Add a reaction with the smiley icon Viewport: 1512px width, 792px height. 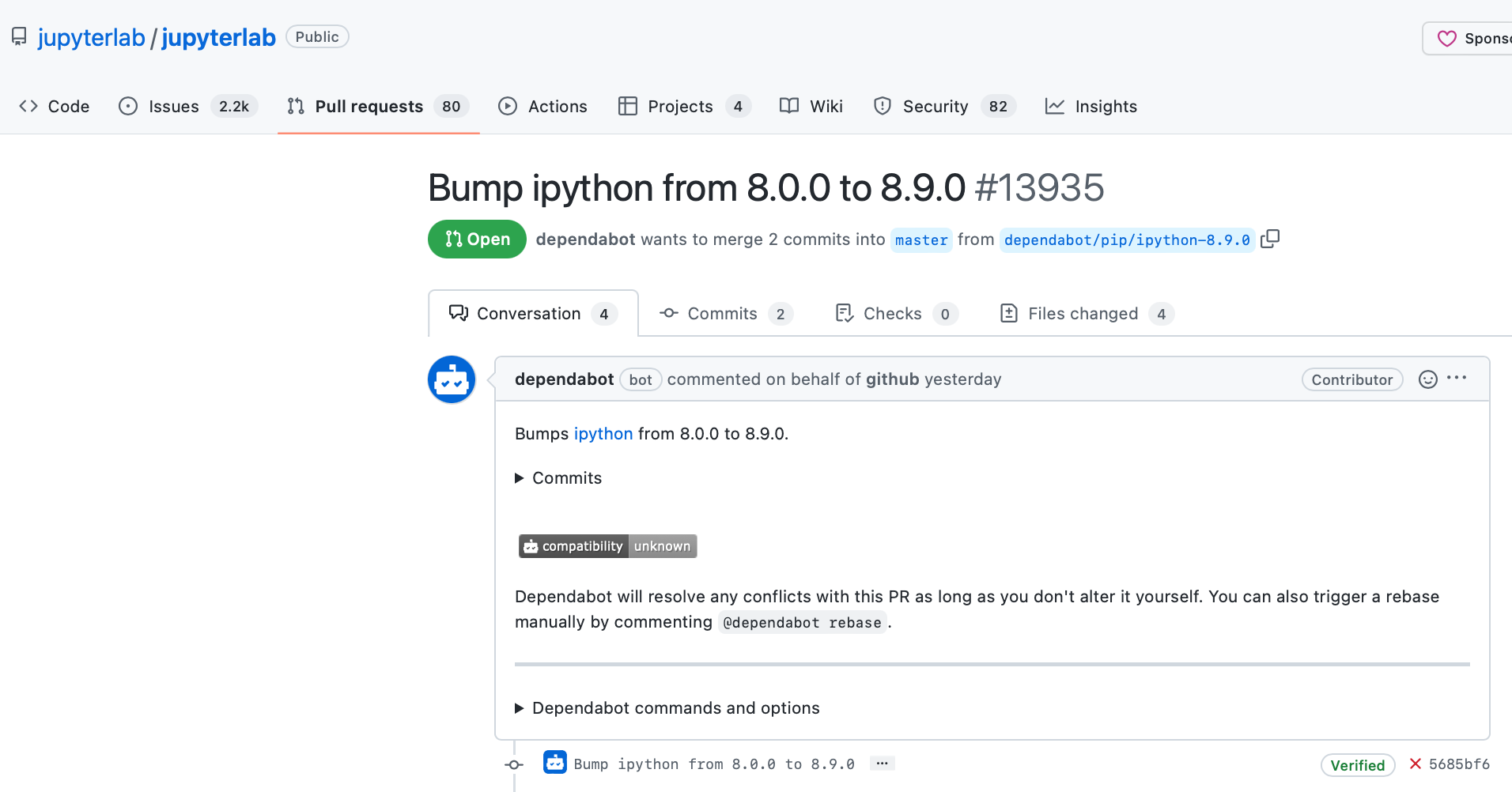click(x=1428, y=379)
